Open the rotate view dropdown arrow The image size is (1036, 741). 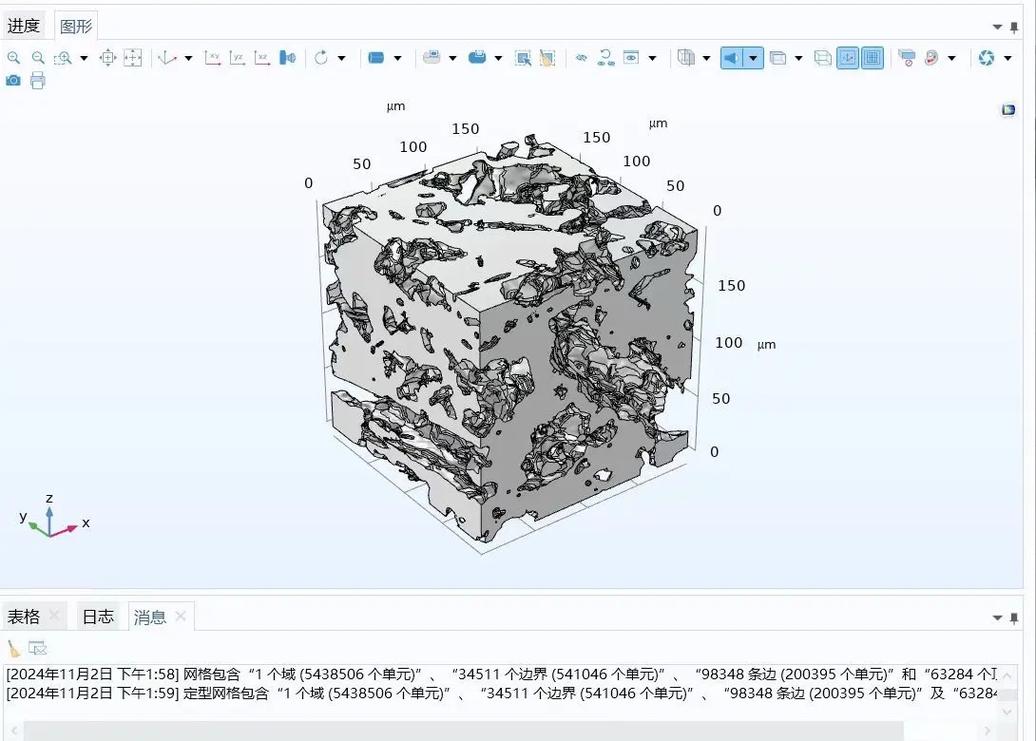tap(342, 58)
